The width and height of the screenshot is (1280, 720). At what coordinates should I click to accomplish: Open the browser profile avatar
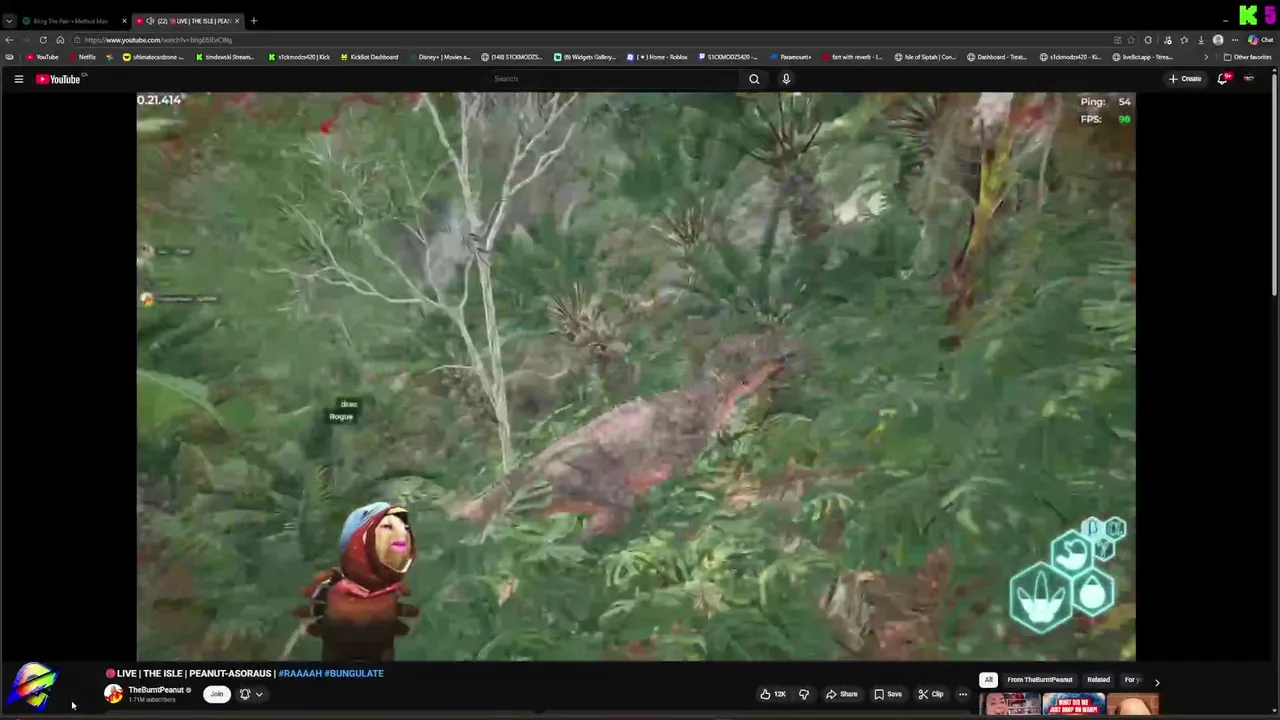click(x=1217, y=40)
